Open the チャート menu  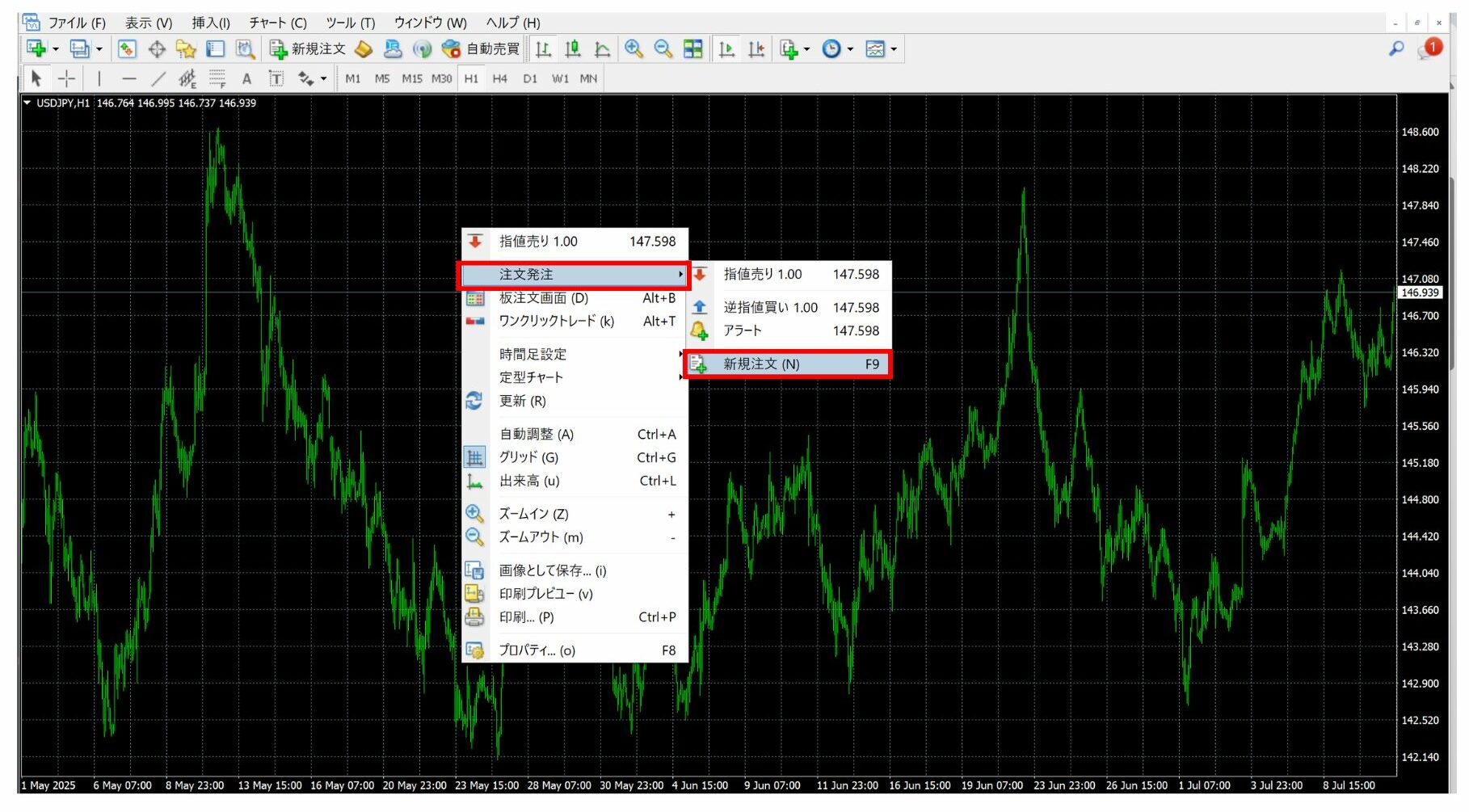click(277, 23)
